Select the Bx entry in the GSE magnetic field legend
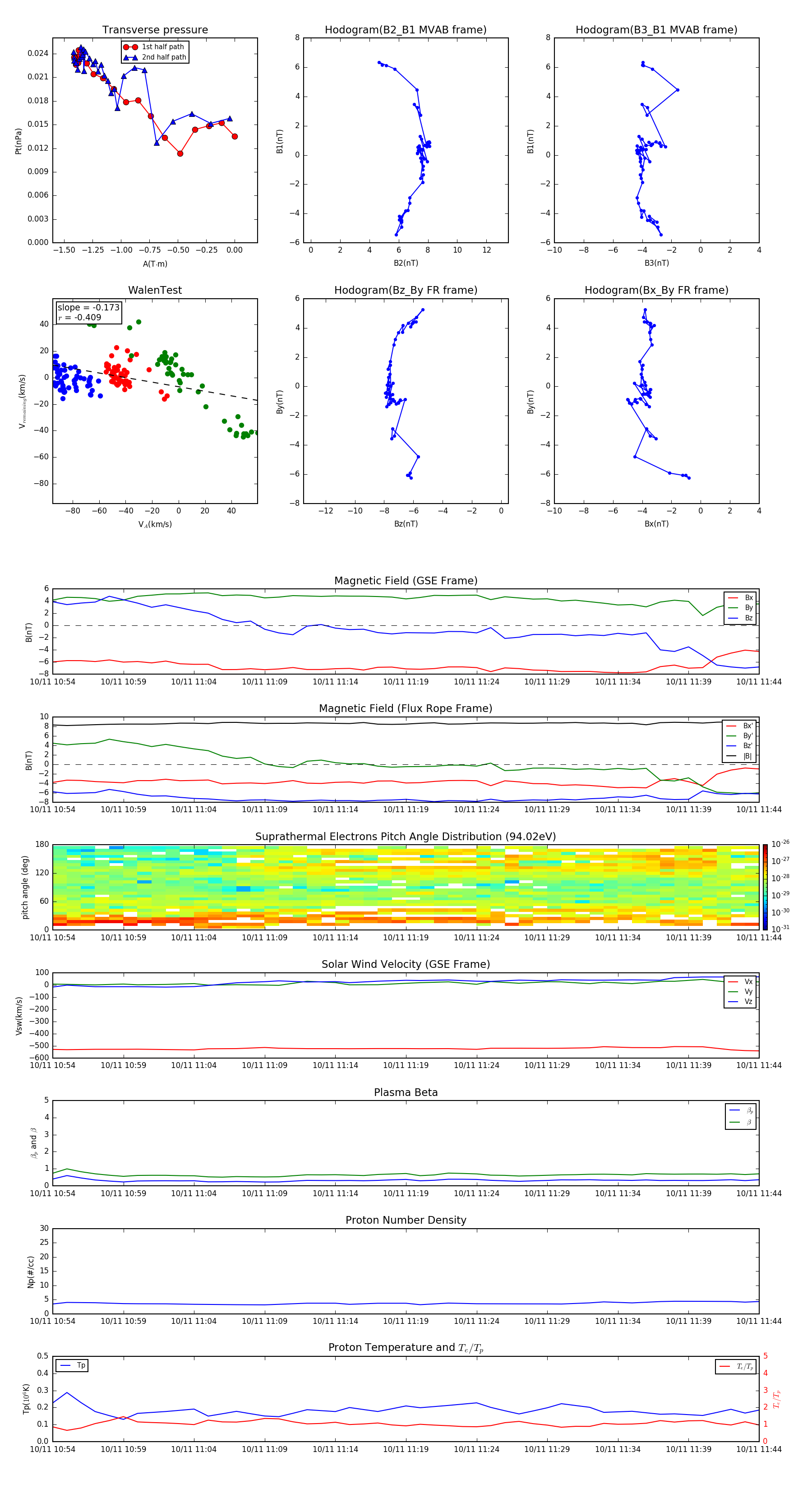Screen dimensions: 812x1489 (x=740, y=598)
